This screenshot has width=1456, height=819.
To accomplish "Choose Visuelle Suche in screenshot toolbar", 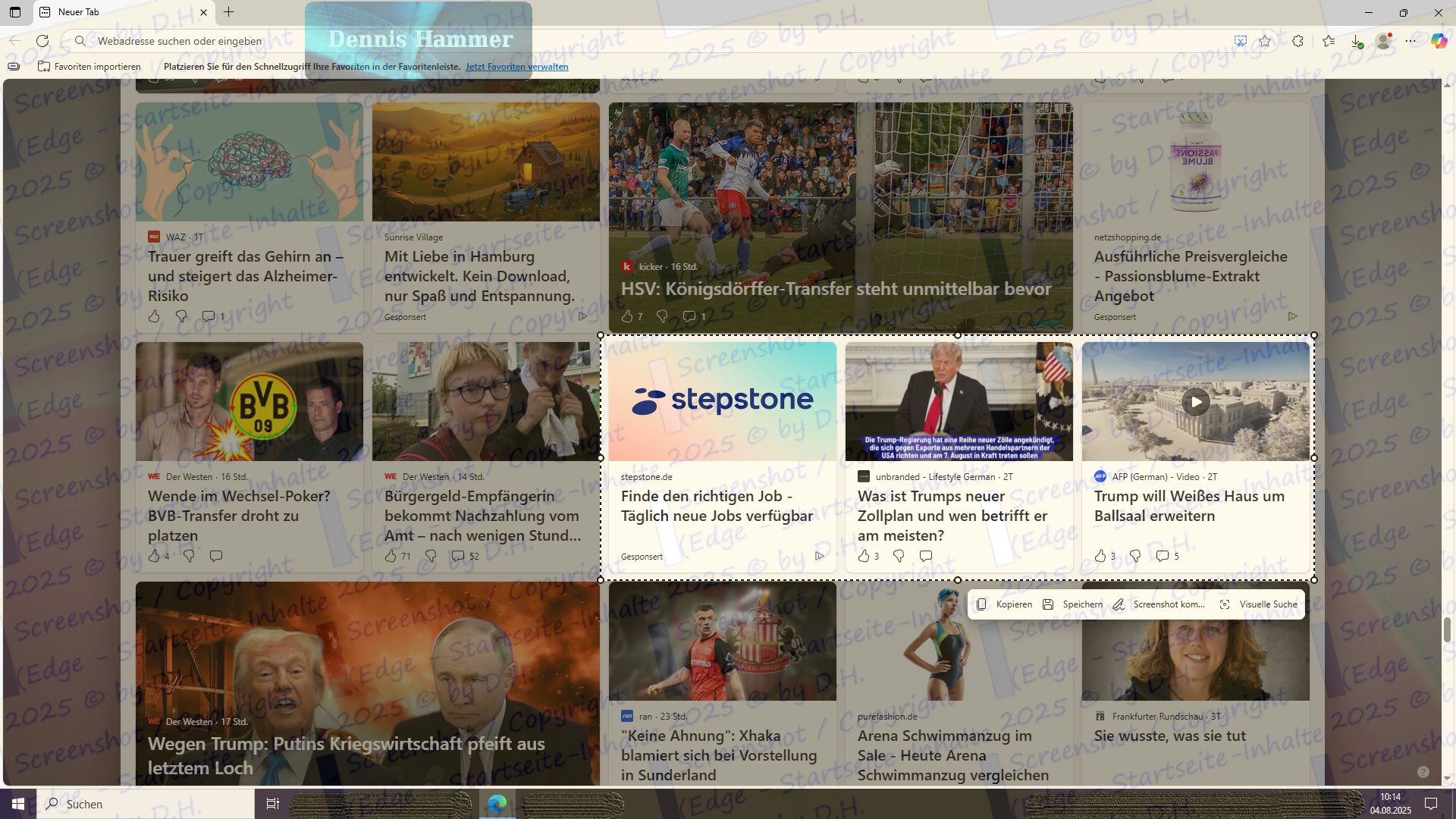I will [x=1259, y=604].
